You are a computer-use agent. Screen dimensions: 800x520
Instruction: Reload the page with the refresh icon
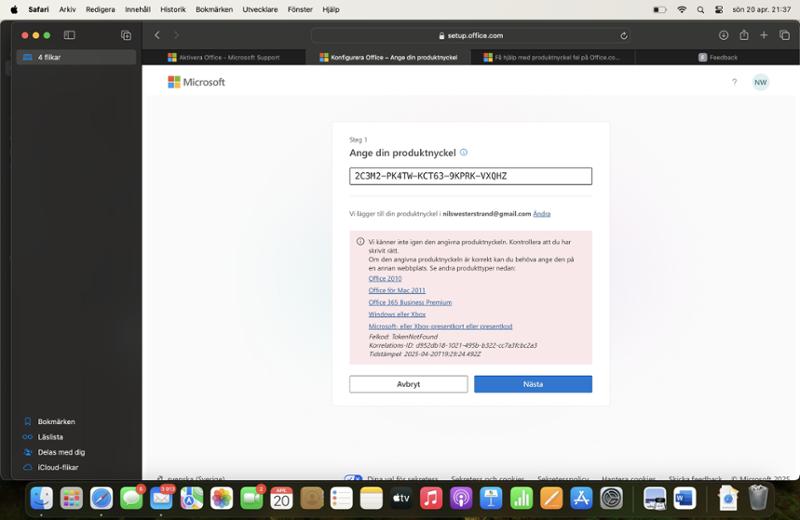tap(623, 36)
